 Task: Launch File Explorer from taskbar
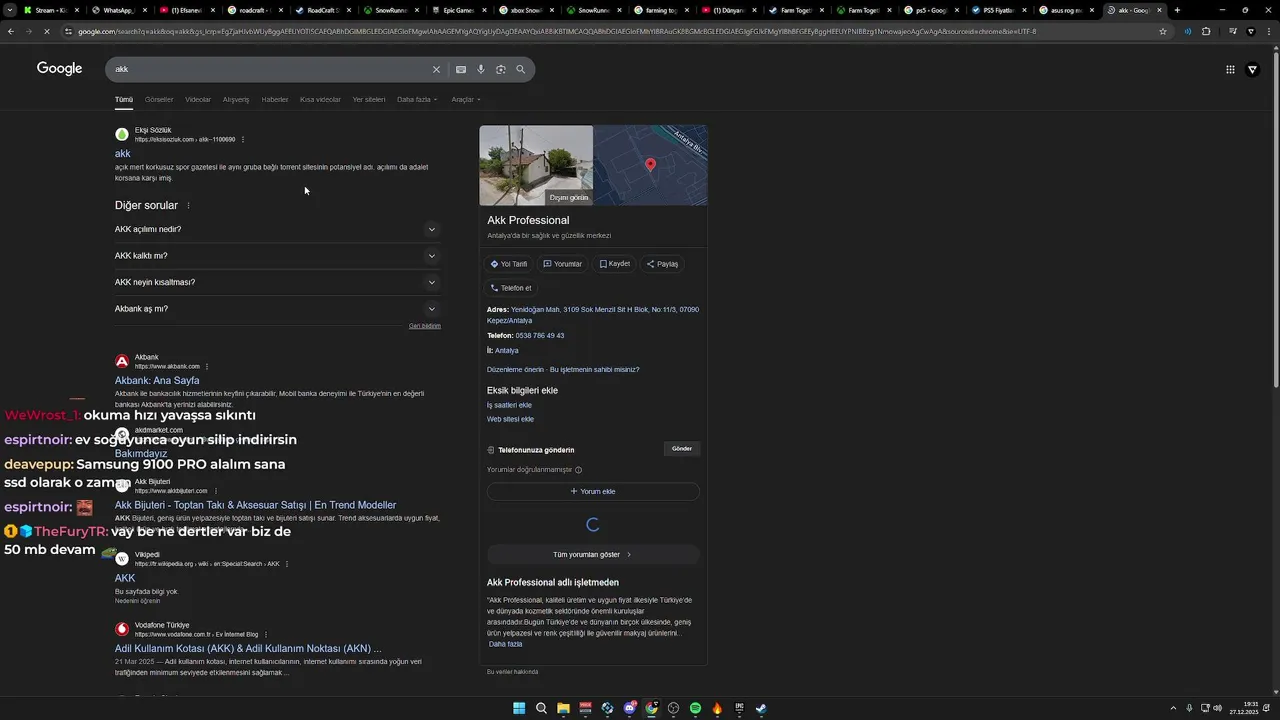(x=563, y=708)
